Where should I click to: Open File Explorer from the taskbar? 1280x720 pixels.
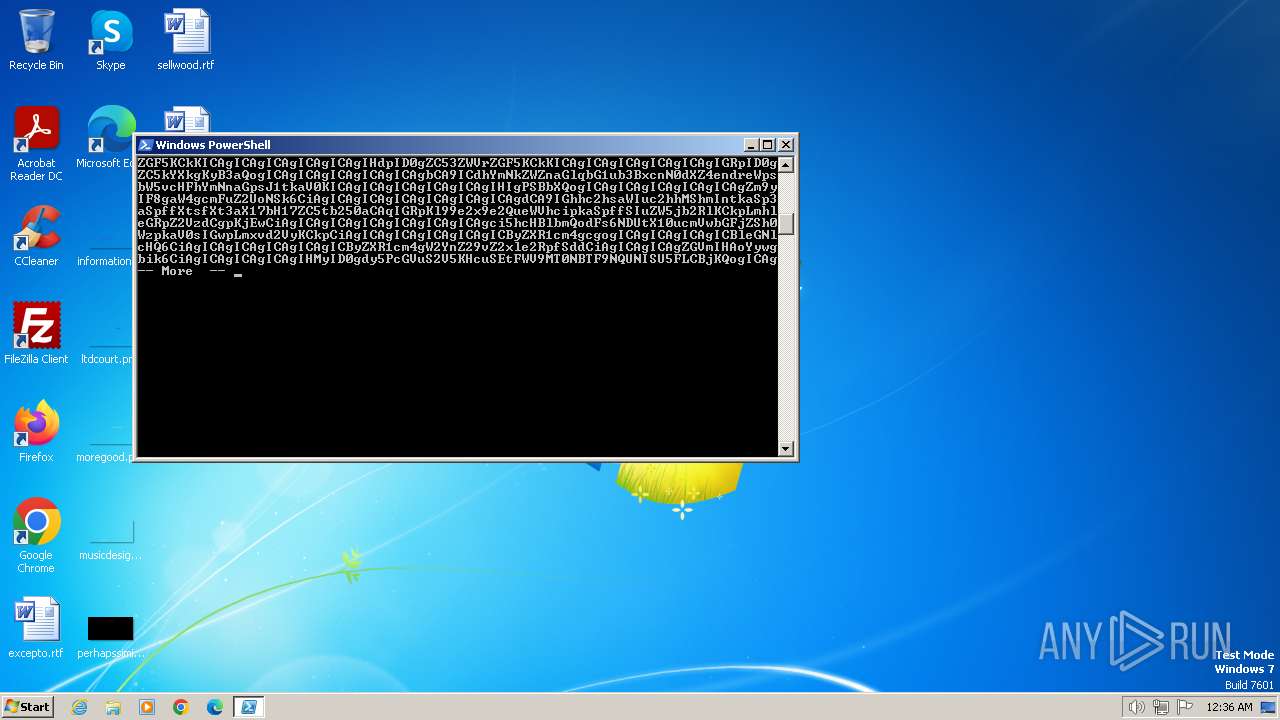pyautogui.click(x=113, y=707)
